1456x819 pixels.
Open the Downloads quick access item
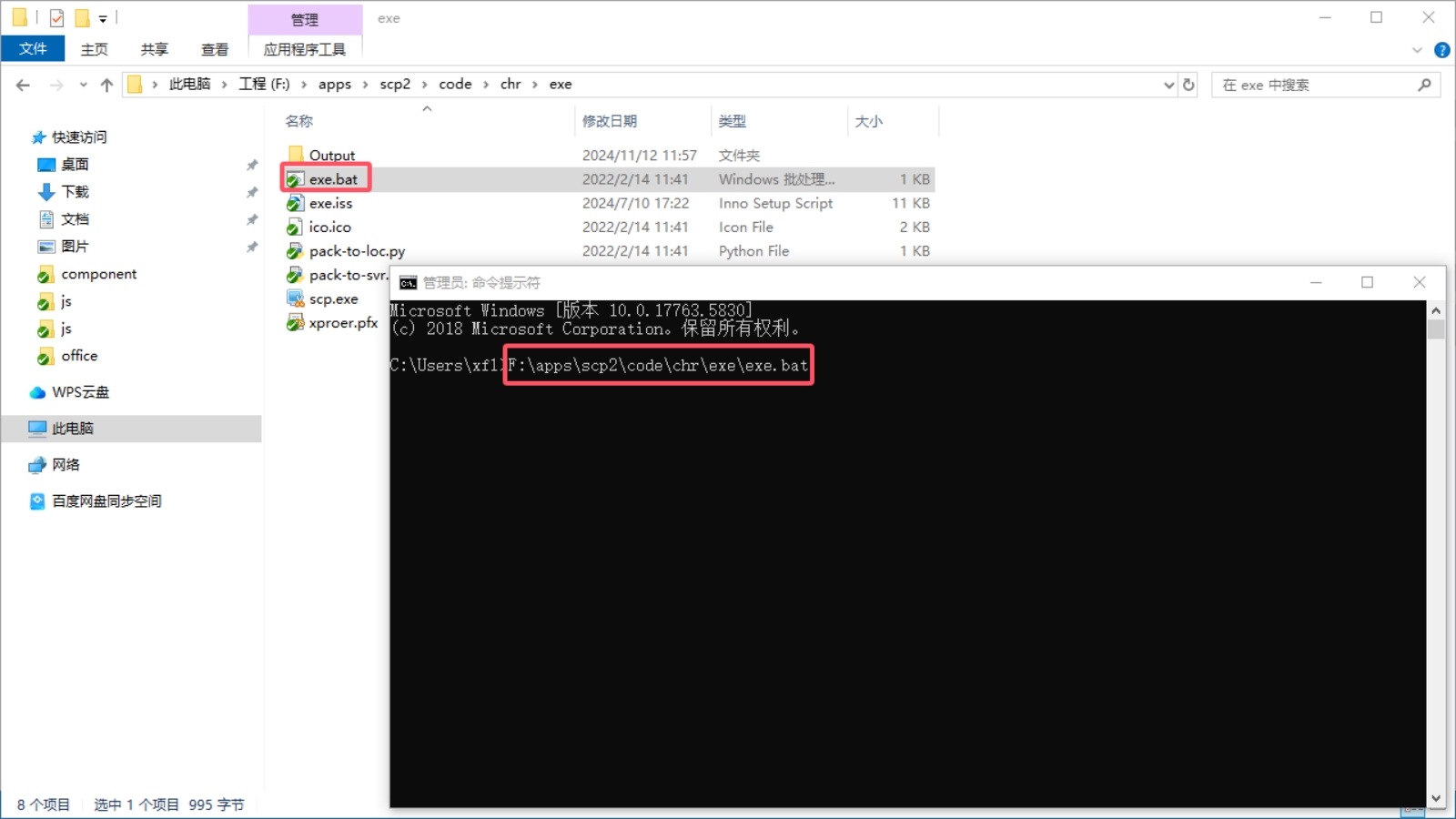75,192
